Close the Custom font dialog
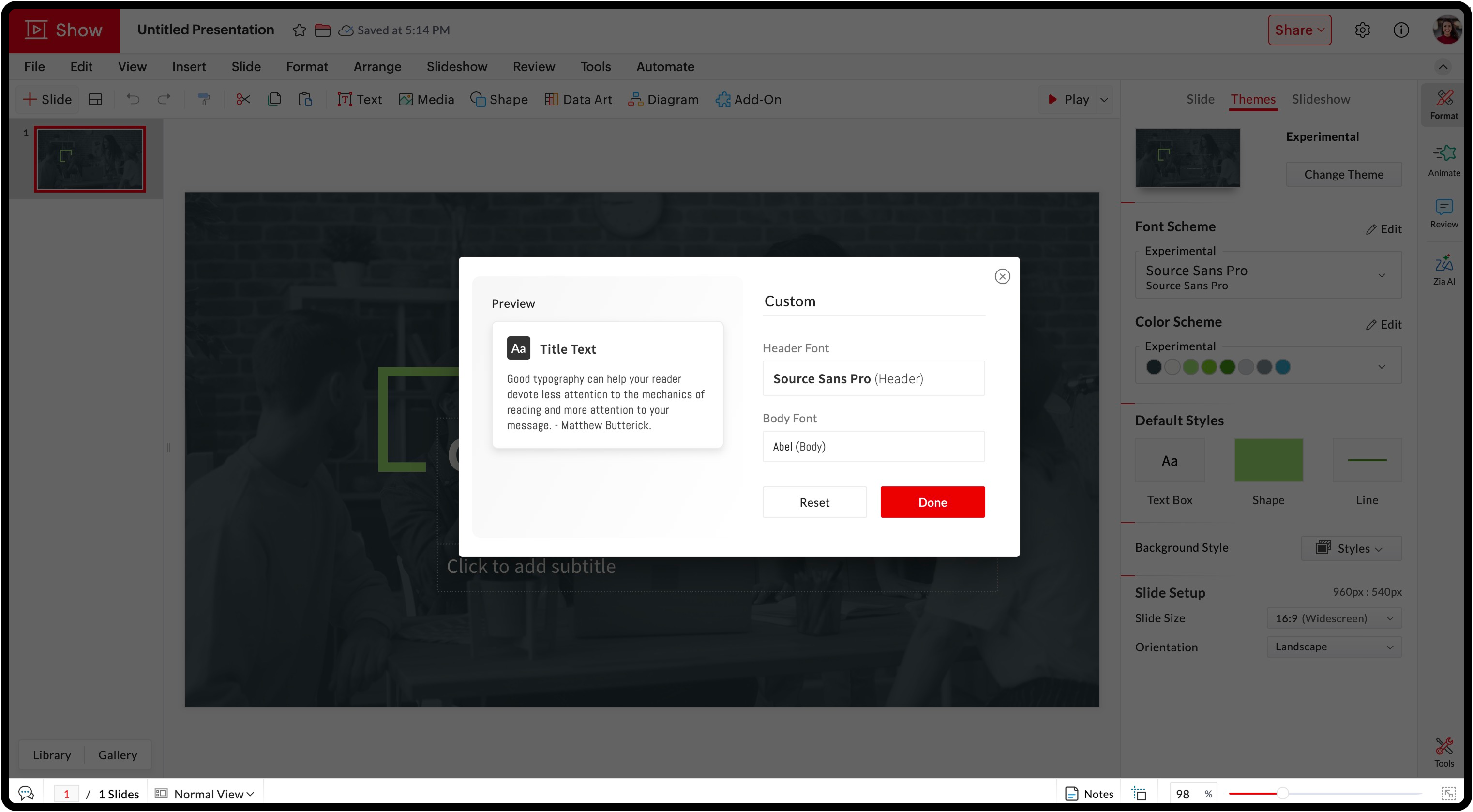1473x812 pixels. tap(1002, 277)
